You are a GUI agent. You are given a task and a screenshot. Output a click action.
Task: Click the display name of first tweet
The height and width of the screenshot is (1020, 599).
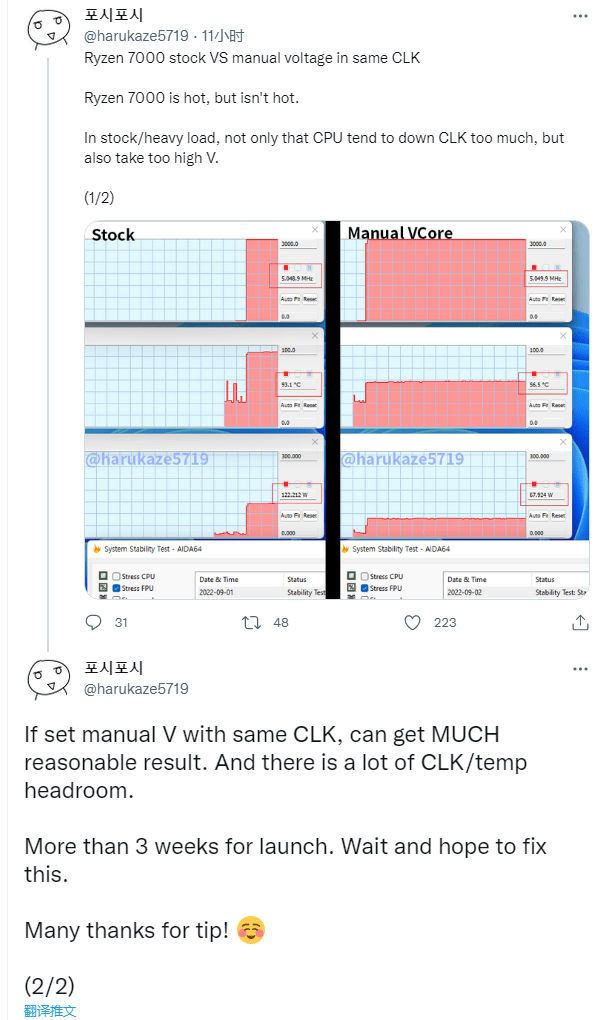coord(113,14)
